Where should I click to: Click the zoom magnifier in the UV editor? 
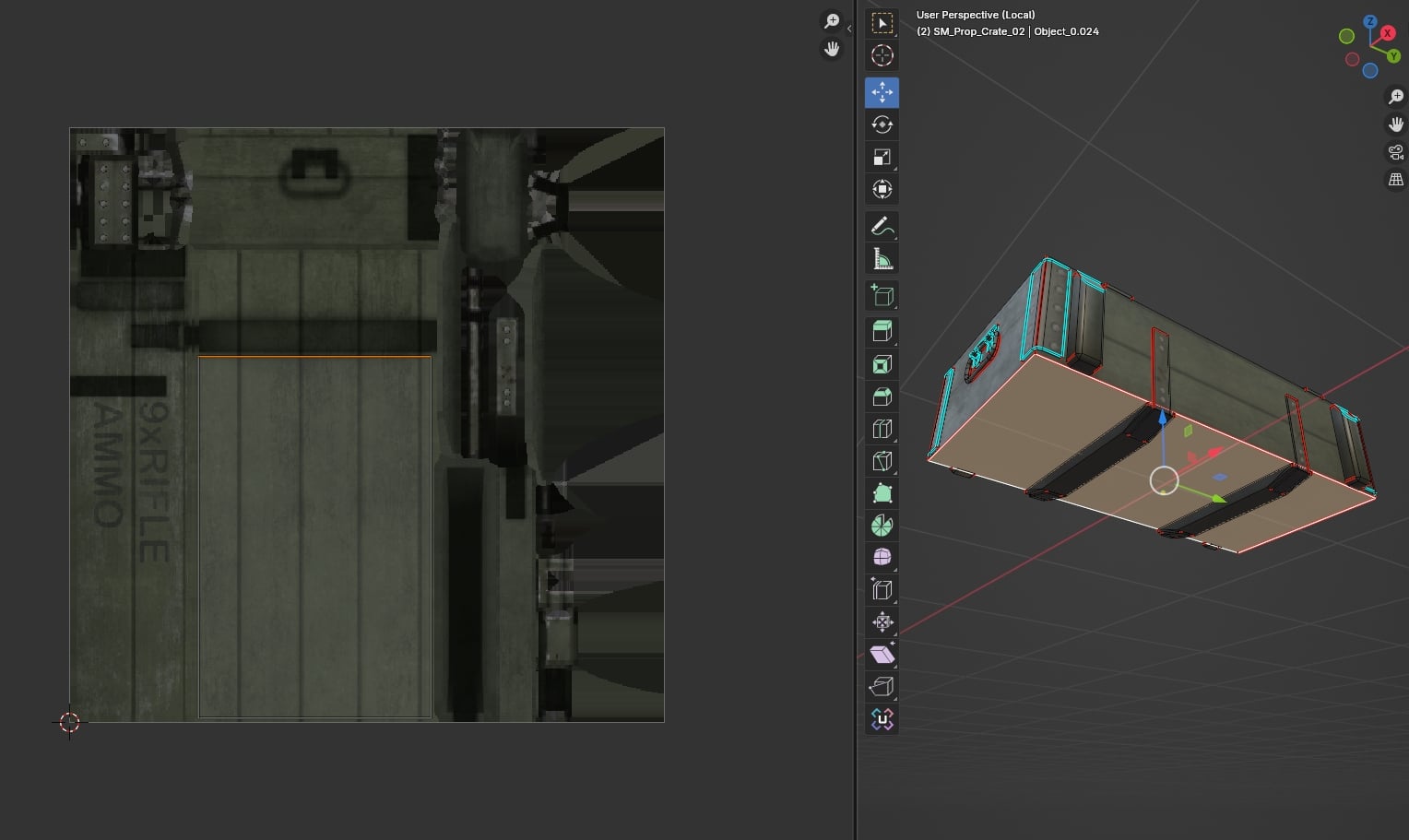pos(832,20)
